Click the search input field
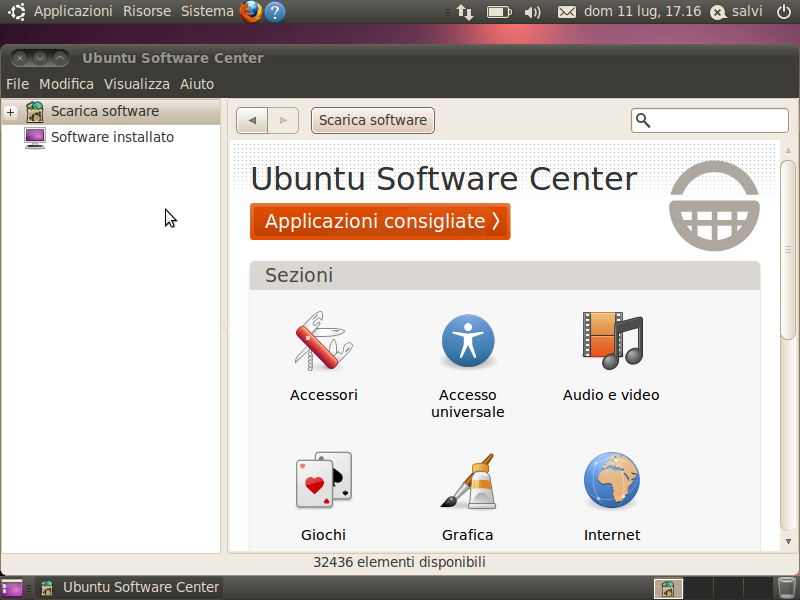800x600 pixels. tap(710, 120)
